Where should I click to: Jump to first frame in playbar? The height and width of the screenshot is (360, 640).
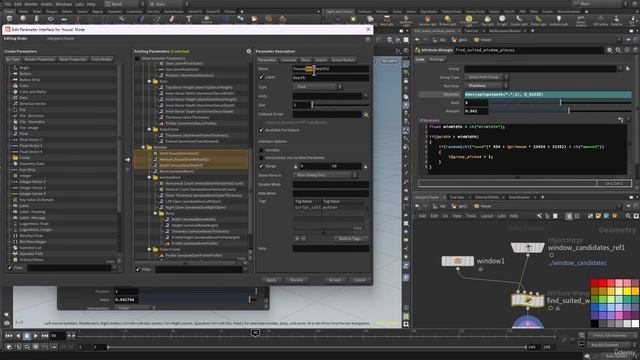(9, 336)
